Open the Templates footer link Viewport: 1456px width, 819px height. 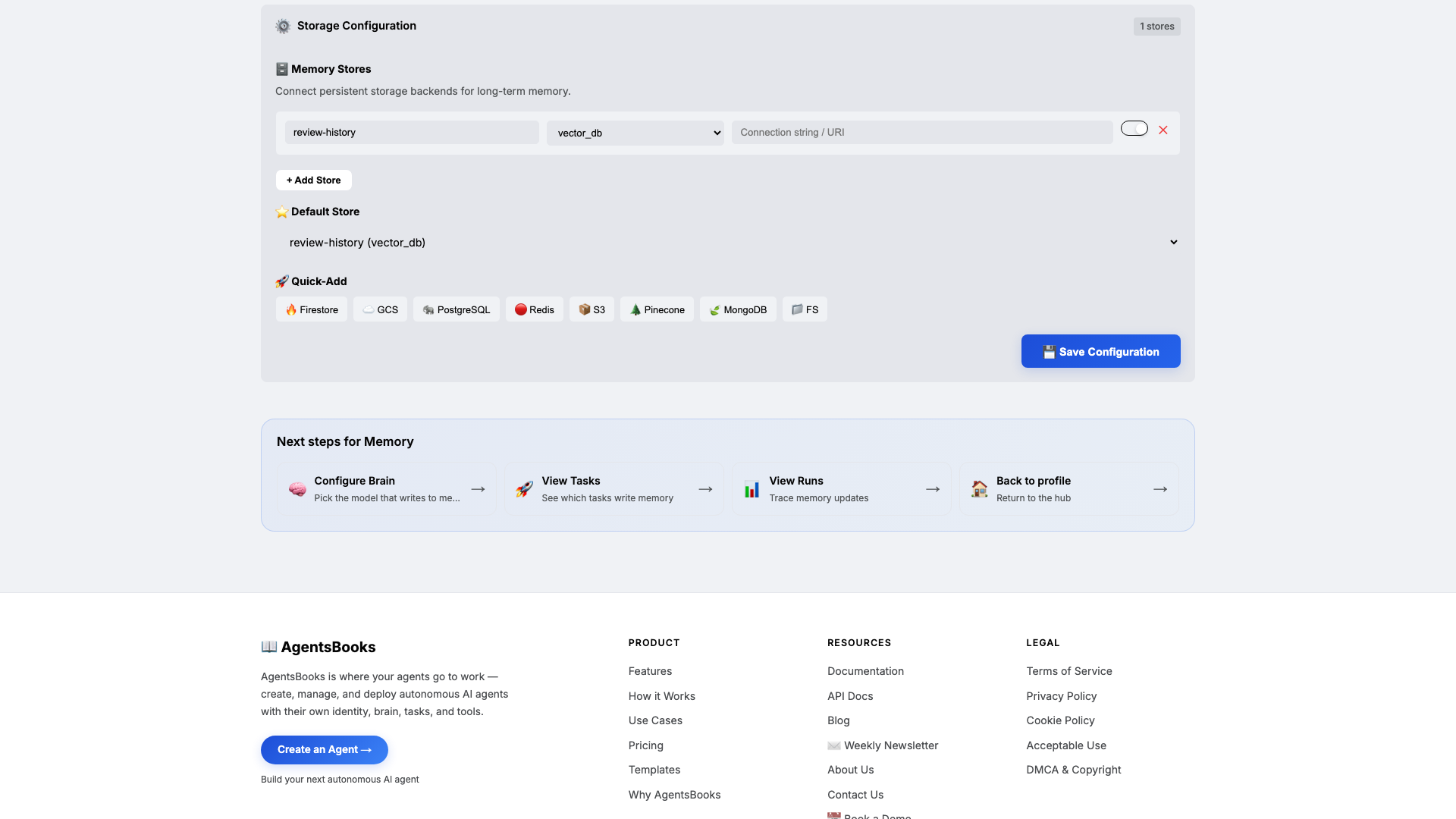(x=654, y=770)
